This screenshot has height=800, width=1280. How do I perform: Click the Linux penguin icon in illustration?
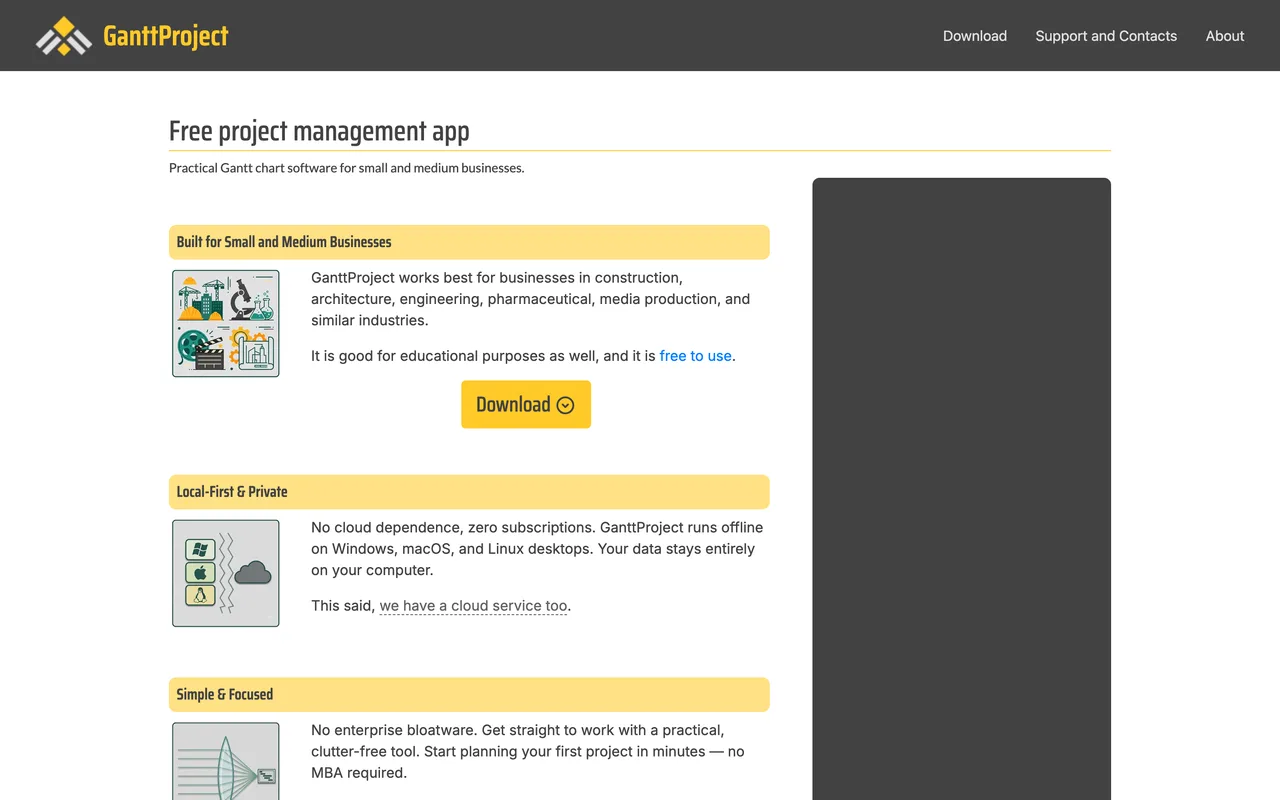[x=200, y=596]
